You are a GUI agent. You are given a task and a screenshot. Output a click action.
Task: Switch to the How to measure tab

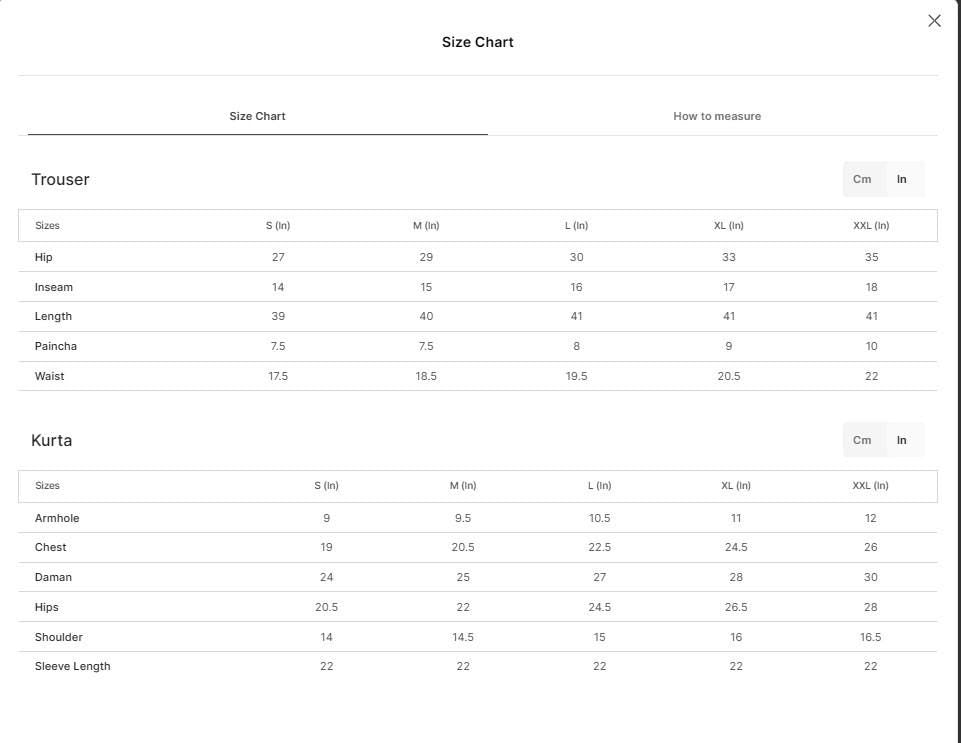pyautogui.click(x=717, y=116)
